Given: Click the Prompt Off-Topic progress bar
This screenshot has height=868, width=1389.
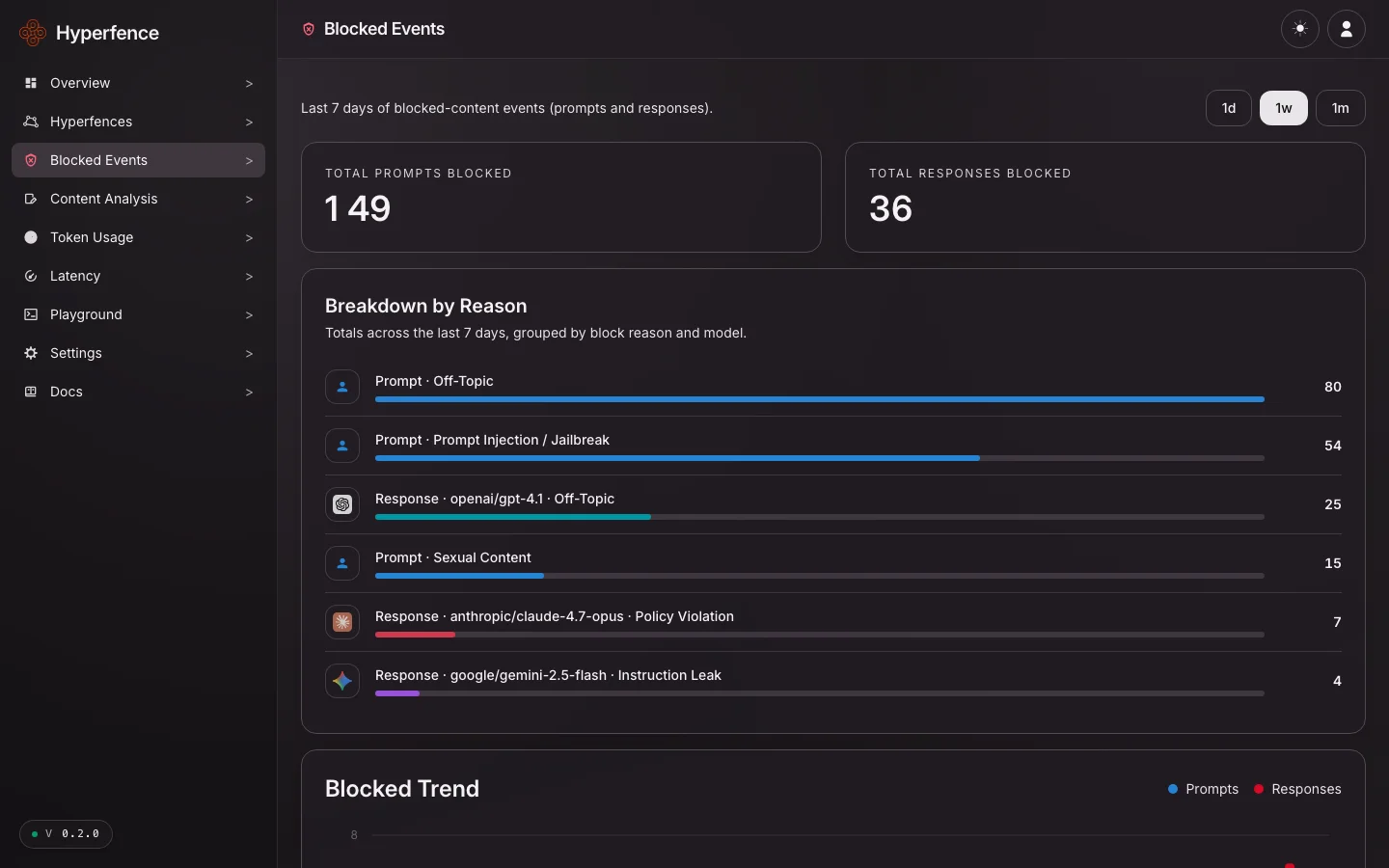Looking at the screenshot, I should coord(820,399).
